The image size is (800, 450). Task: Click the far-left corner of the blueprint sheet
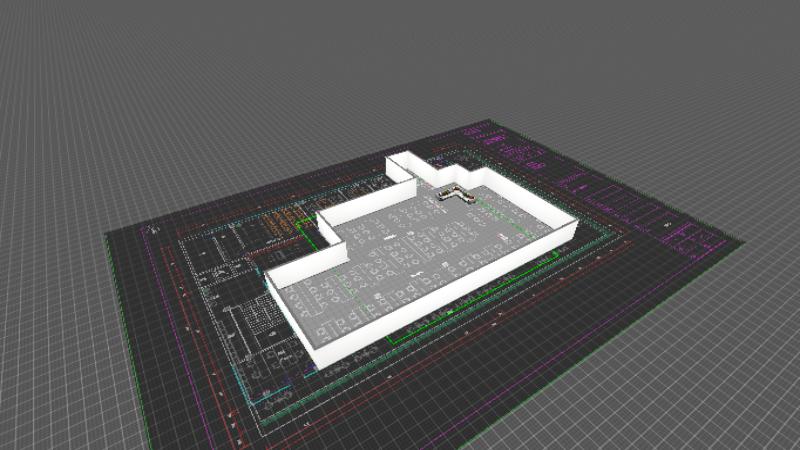[108, 236]
